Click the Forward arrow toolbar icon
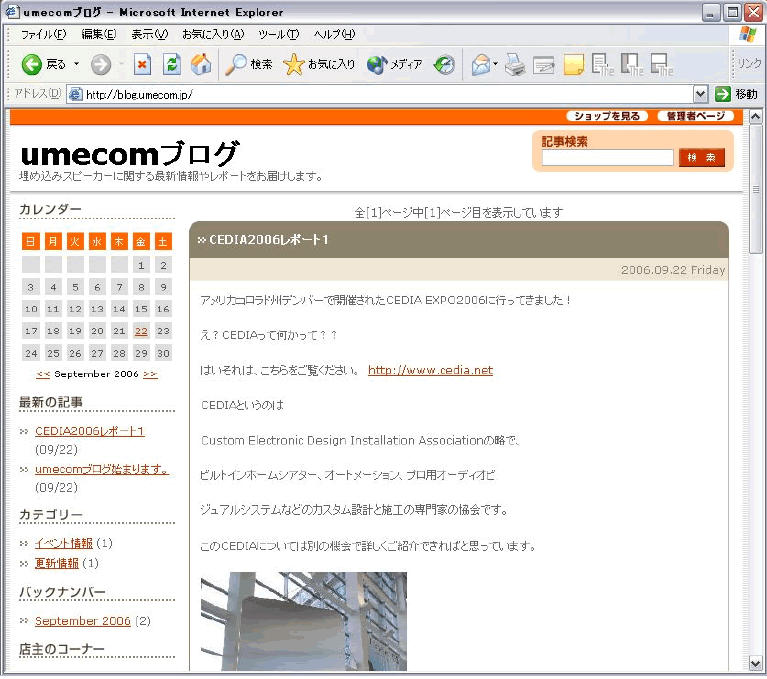 101,65
